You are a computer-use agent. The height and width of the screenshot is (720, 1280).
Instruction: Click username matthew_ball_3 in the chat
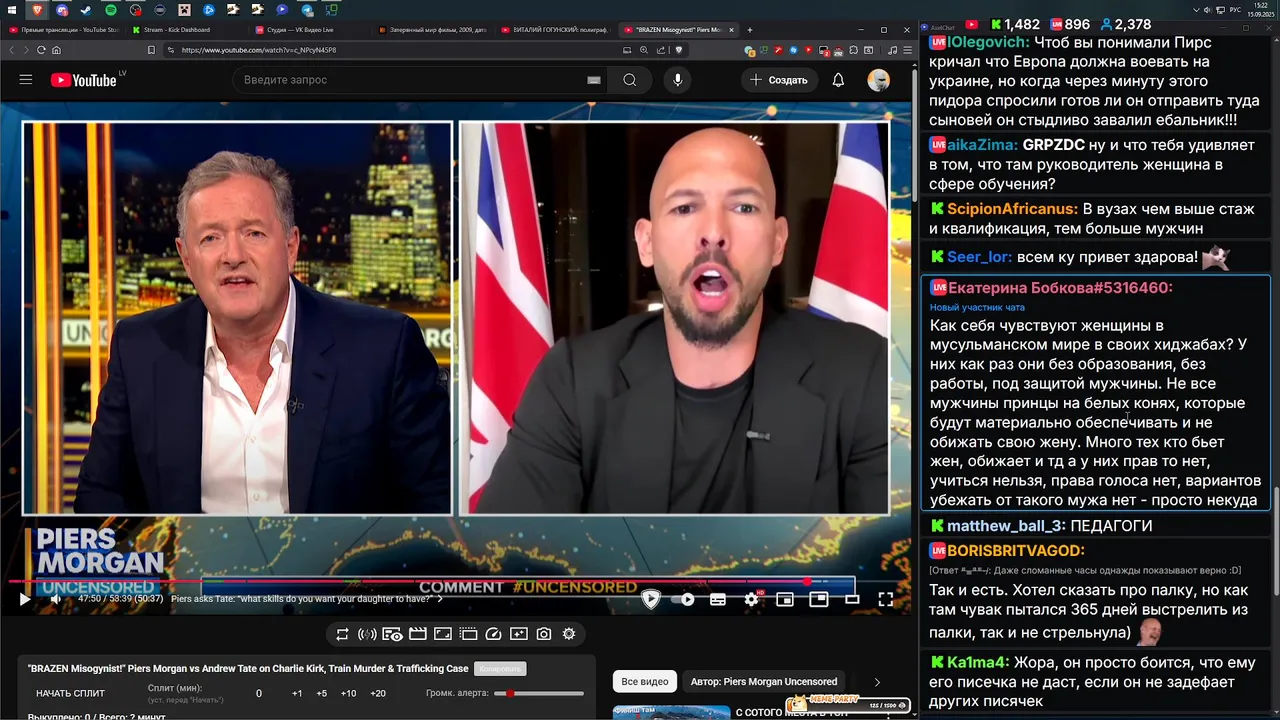point(1006,526)
